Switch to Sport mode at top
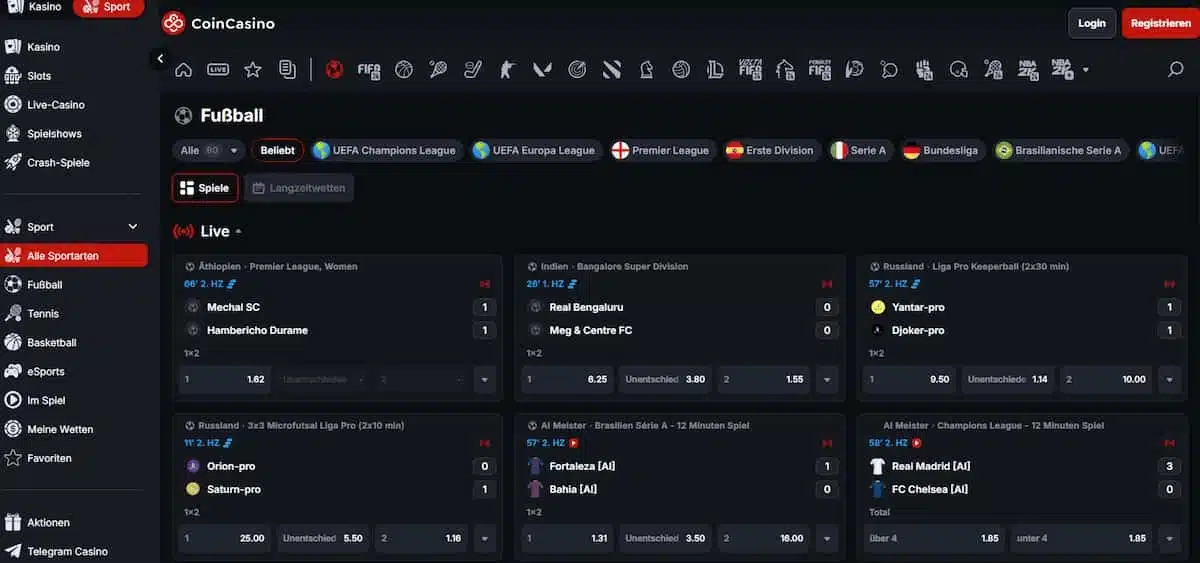Screen dimensions: 1200x563 pyautogui.click(x=108, y=7)
